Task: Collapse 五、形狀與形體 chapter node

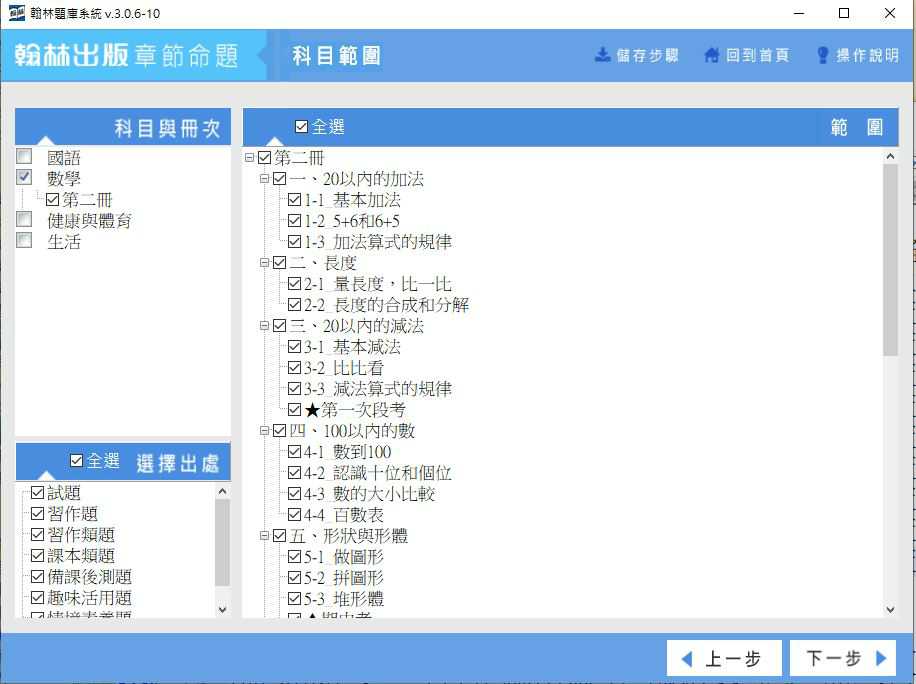Action: tap(264, 536)
